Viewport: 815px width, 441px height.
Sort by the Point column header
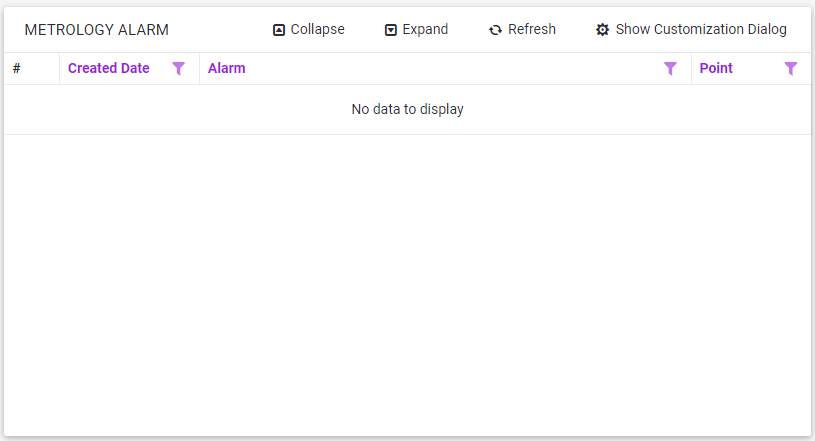tap(716, 69)
